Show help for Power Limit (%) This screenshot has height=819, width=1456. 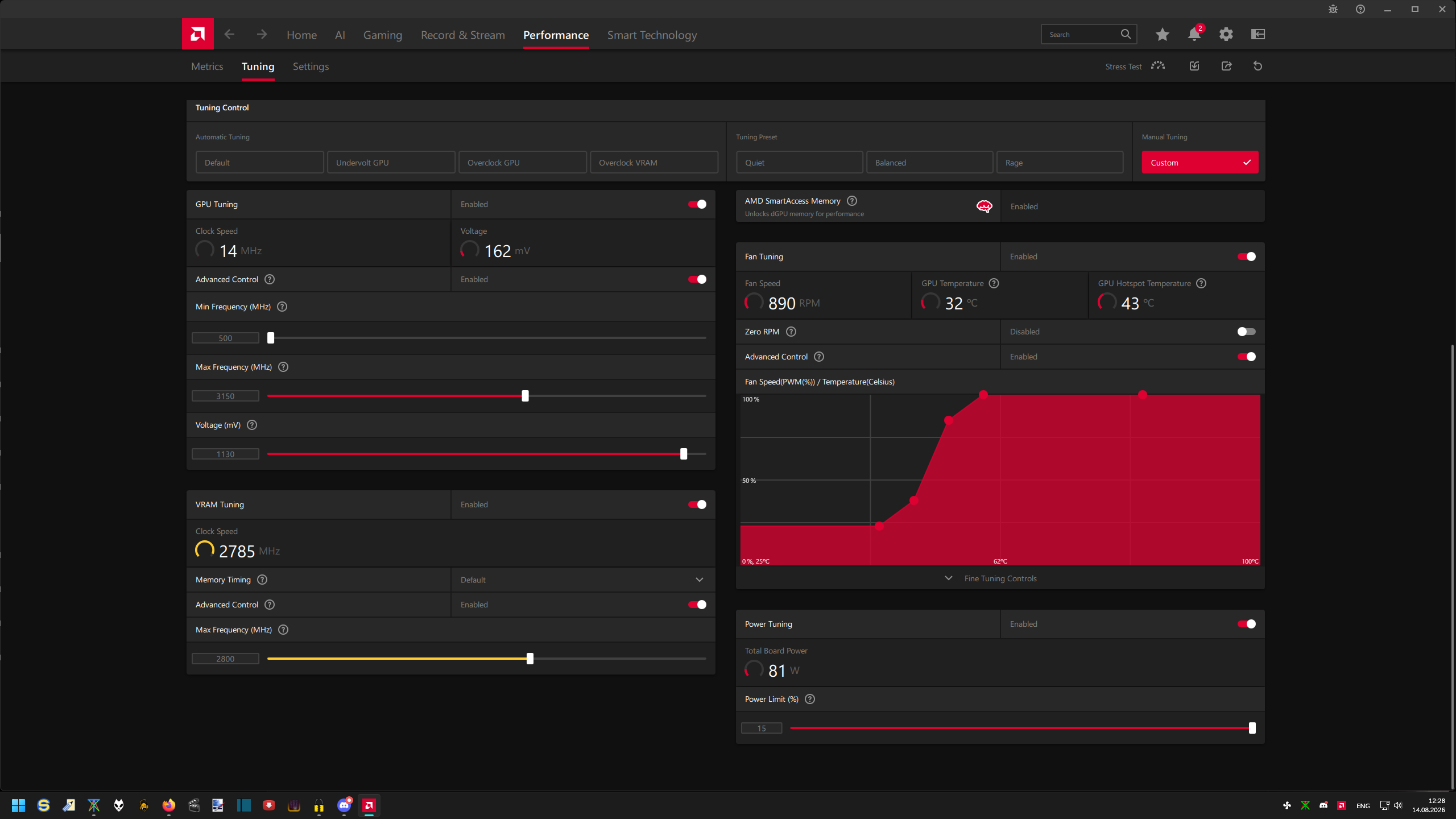(810, 699)
